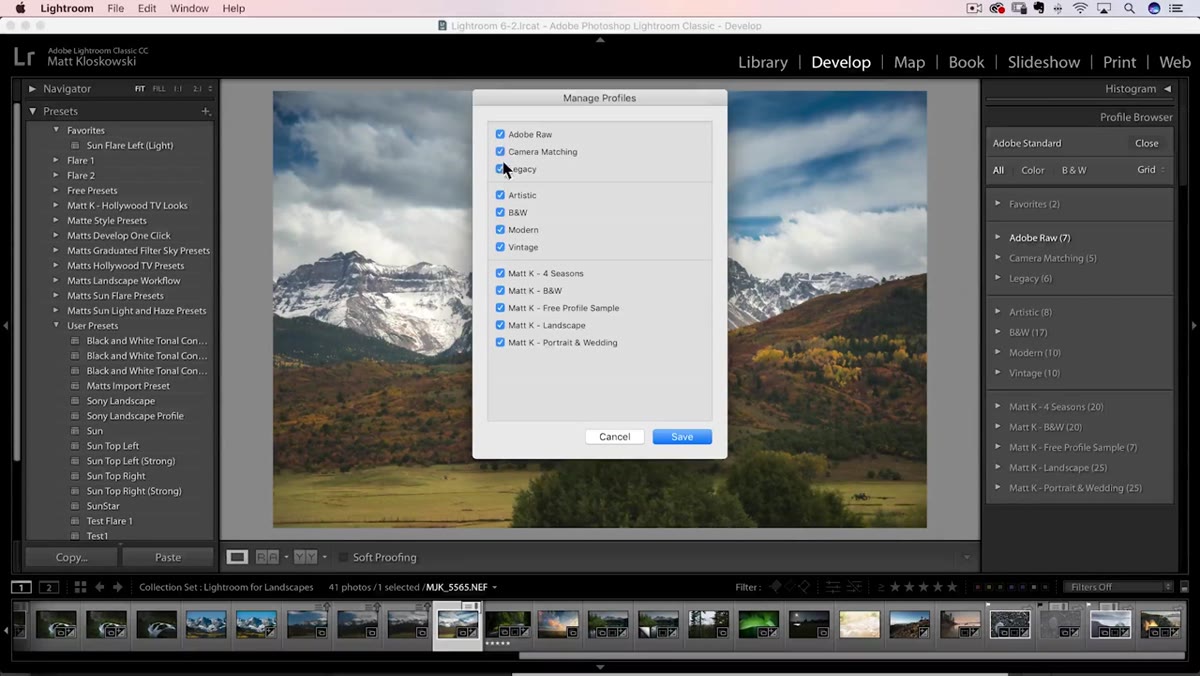
Task: Open the Grid view dropdown
Action: [x=1151, y=170]
